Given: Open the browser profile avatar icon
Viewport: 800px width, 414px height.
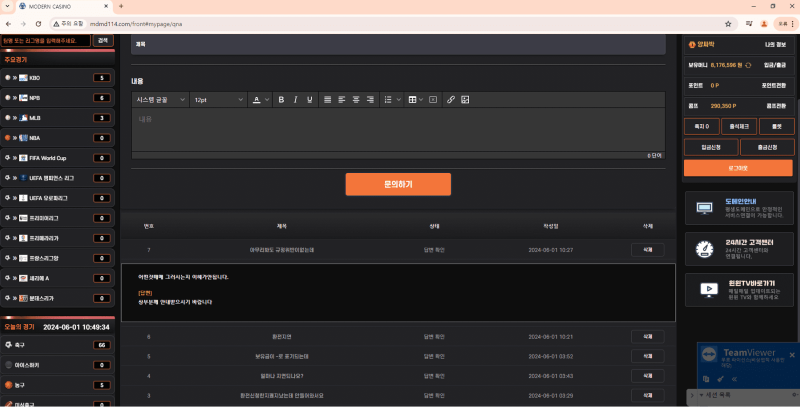Looking at the screenshot, I should click(764, 24).
